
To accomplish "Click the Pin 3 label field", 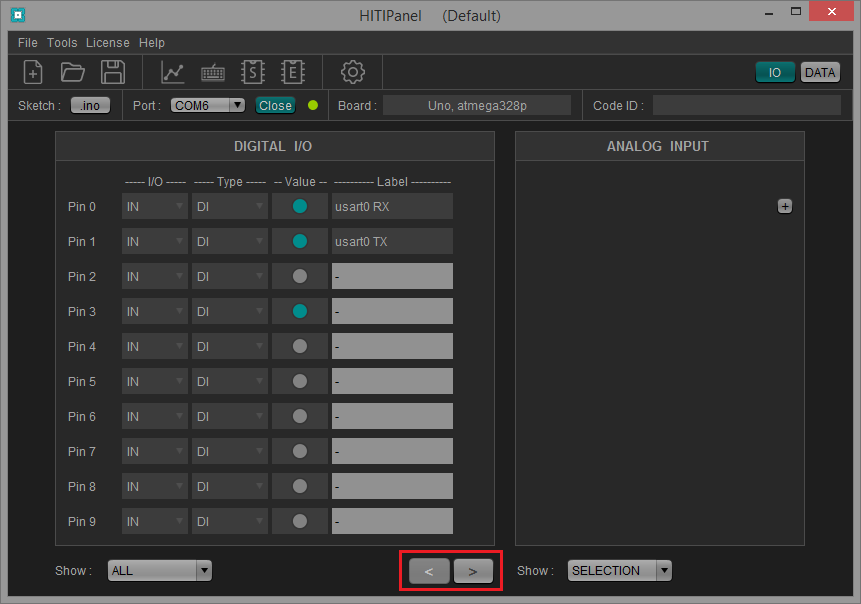I will point(392,311).
